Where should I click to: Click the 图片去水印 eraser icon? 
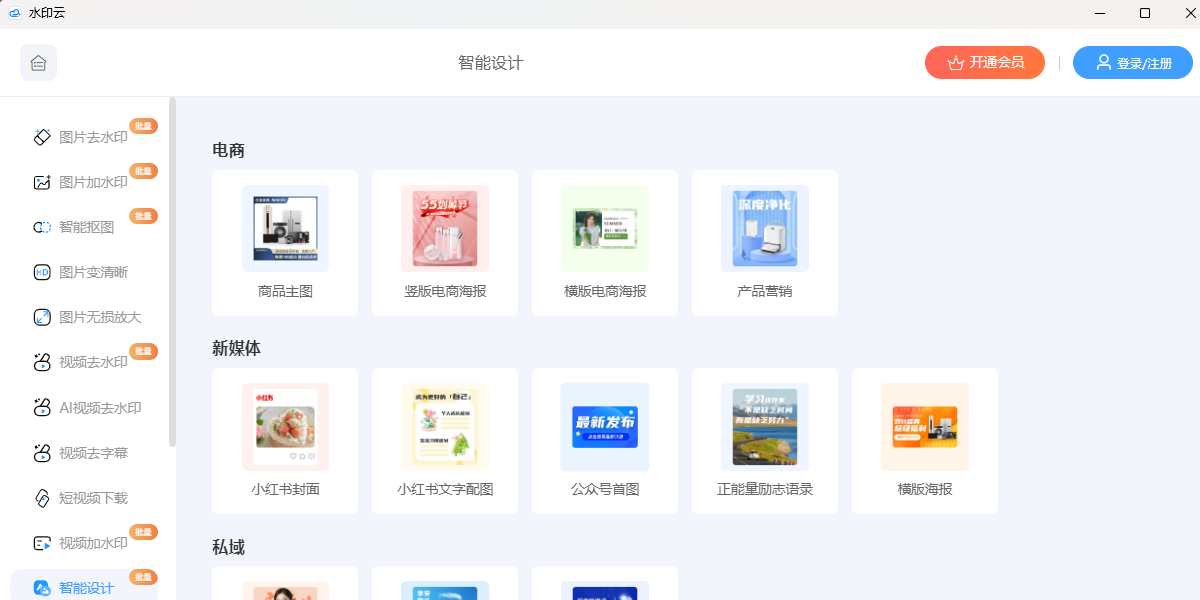point(42,137)
